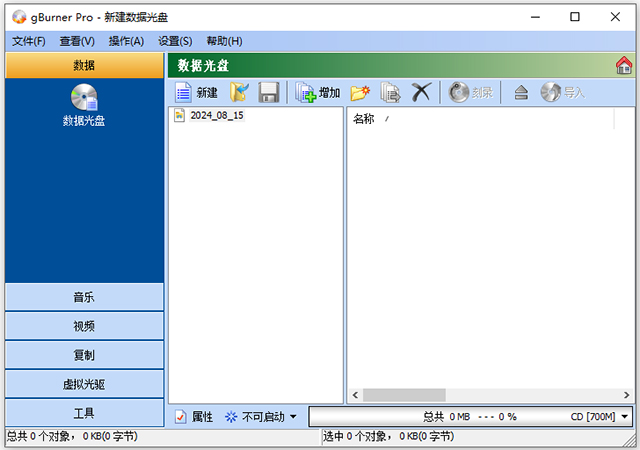640x450 pixels.
Task: Open the 帮助(H) menu
Action: coord(224,41)
